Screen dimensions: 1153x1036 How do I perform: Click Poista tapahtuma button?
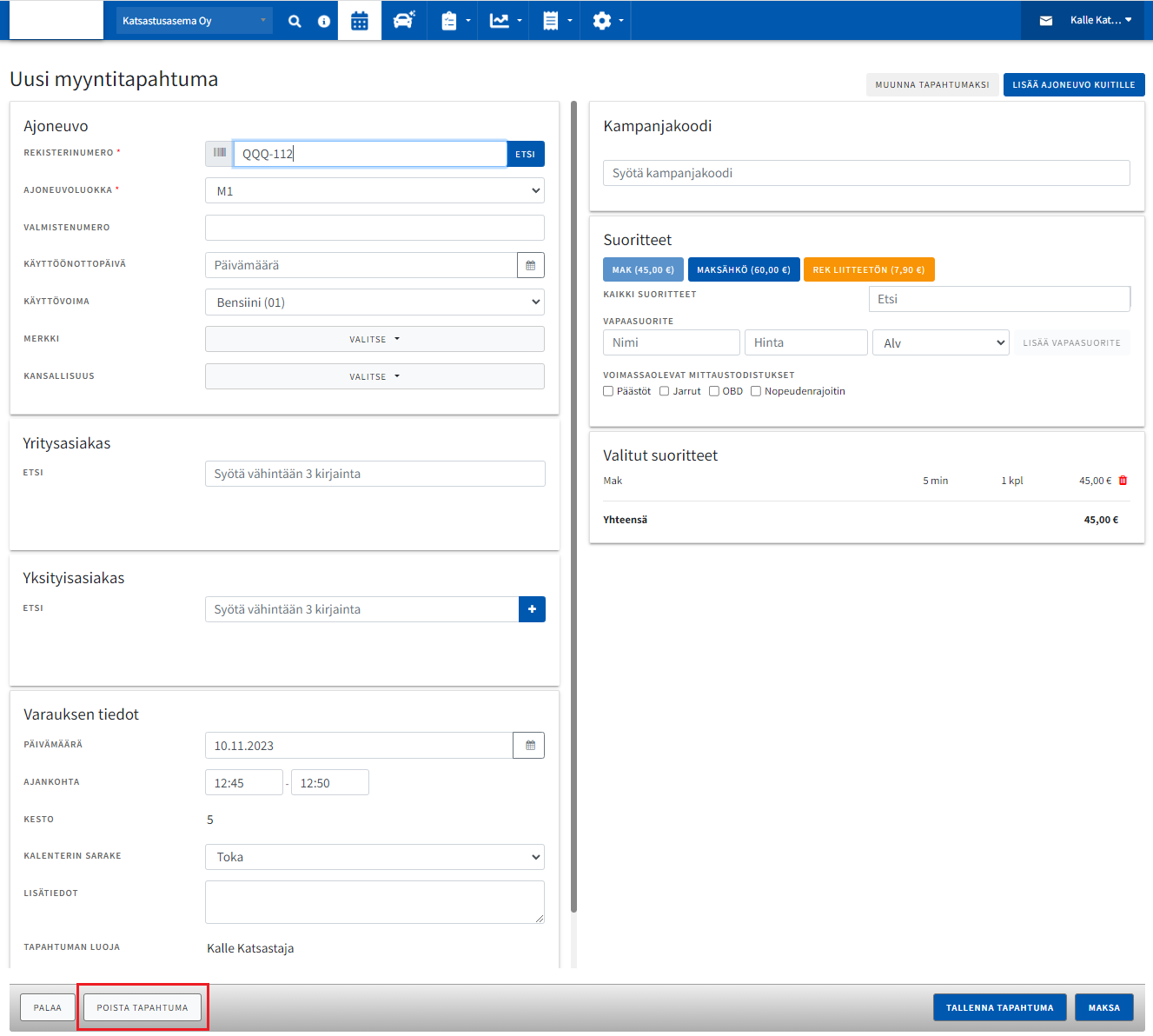tap(142, 1007)
